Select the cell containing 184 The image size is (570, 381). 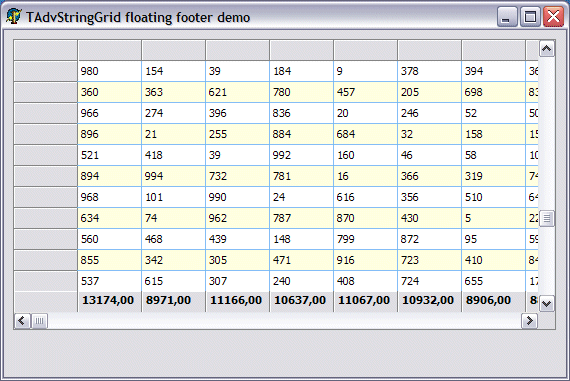(x=301, y=71)
